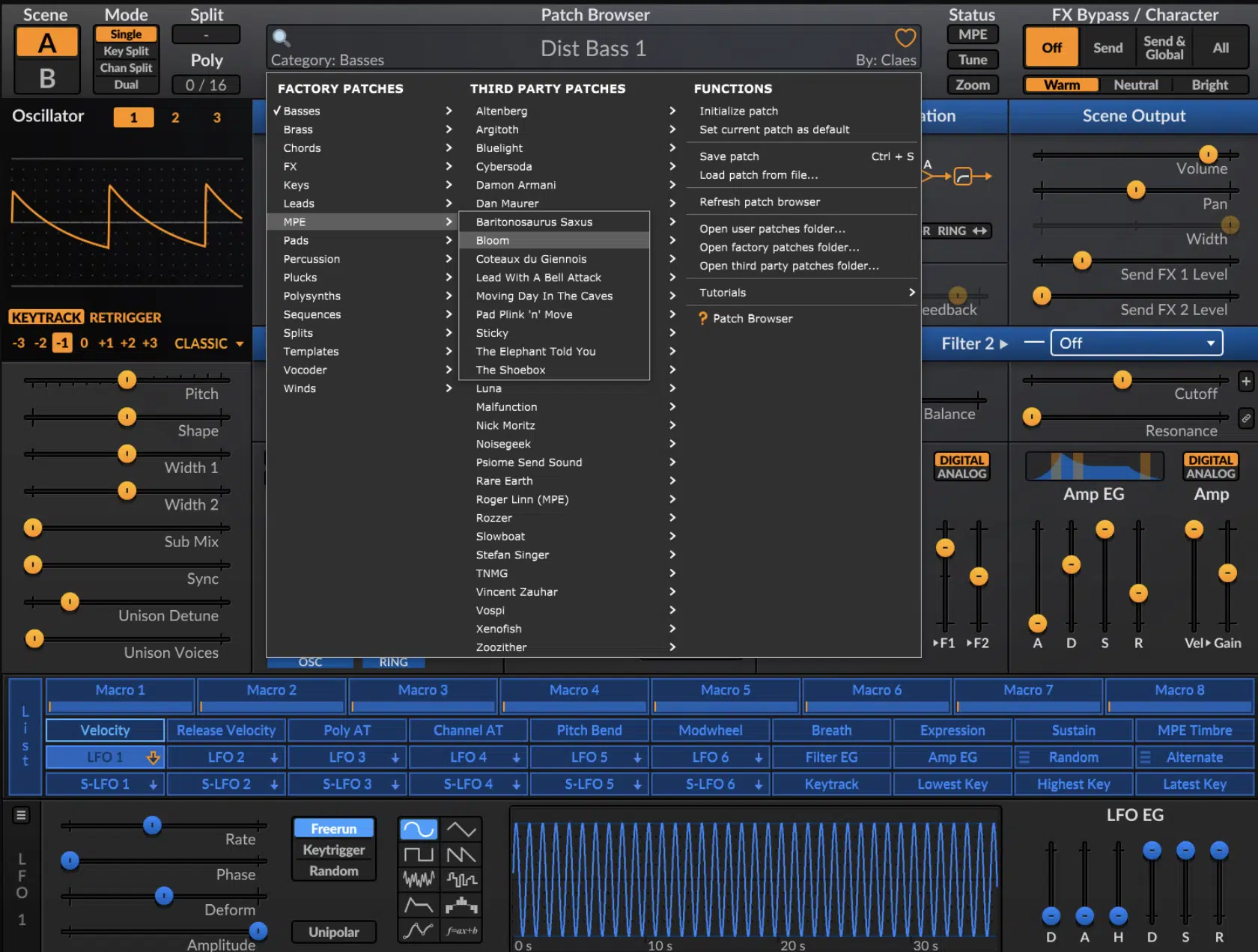Click the arrow icon on S-LFO 3 modulator
The width and height of the screenshot is (1258, 952).
click(395, 784)
